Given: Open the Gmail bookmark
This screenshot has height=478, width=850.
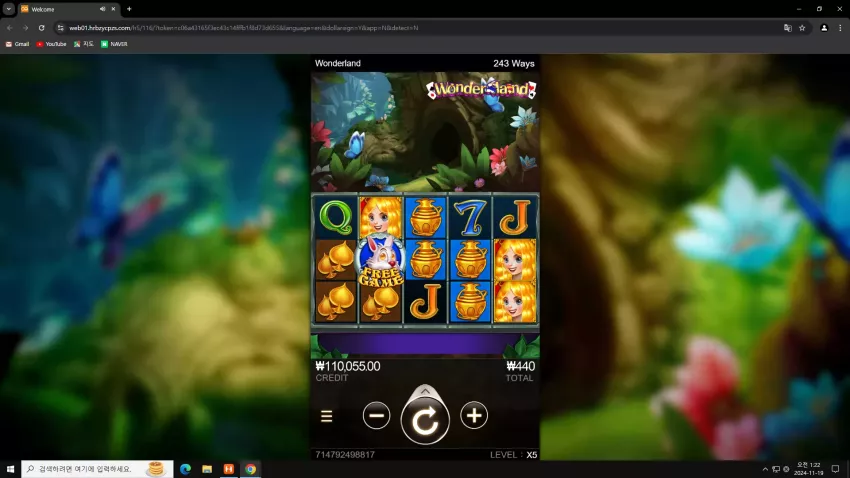Looking at the screenshot, I should (x=17, y=44).
